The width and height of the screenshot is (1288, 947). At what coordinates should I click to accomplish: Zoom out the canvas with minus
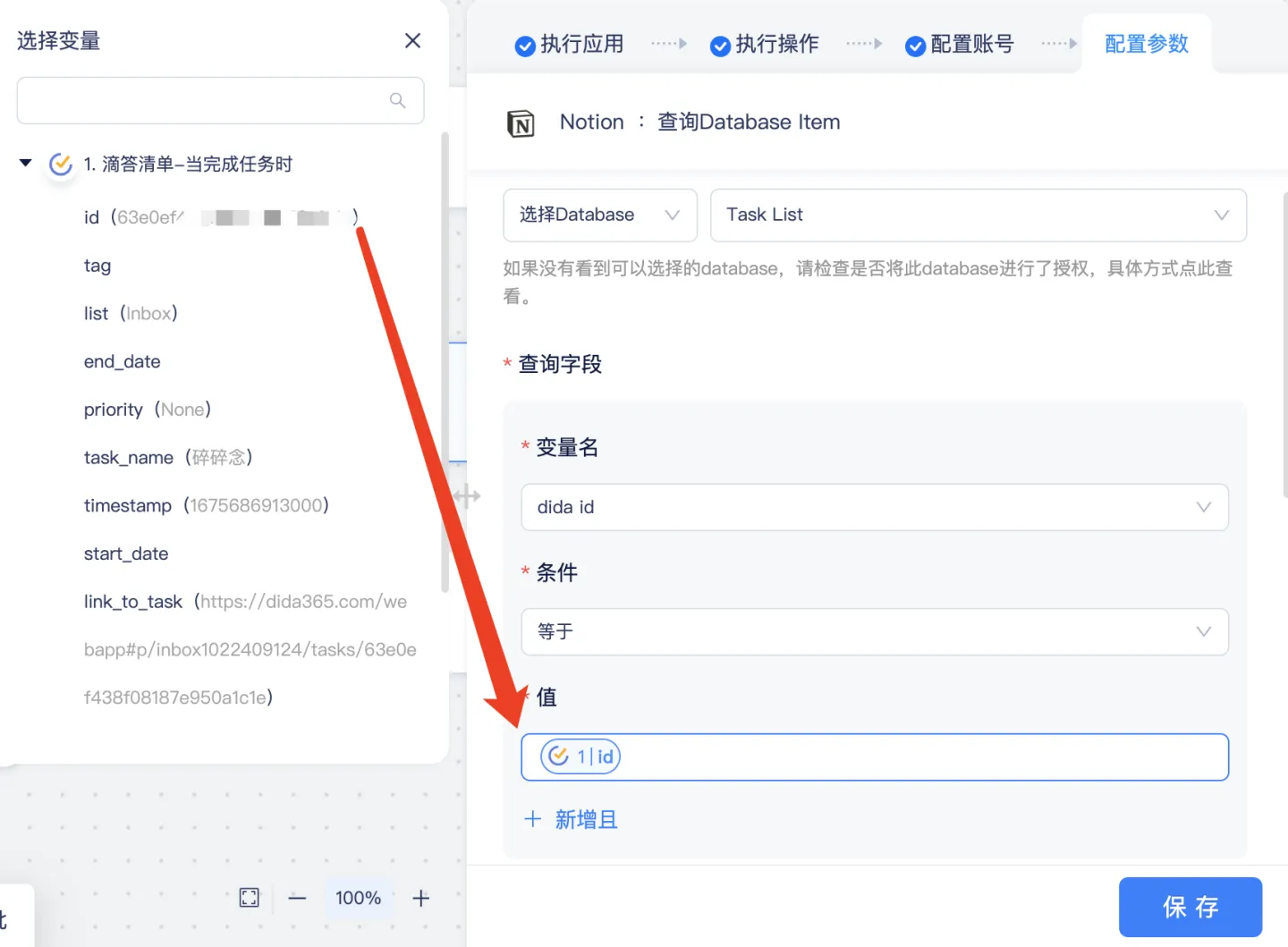pos(298,898)
